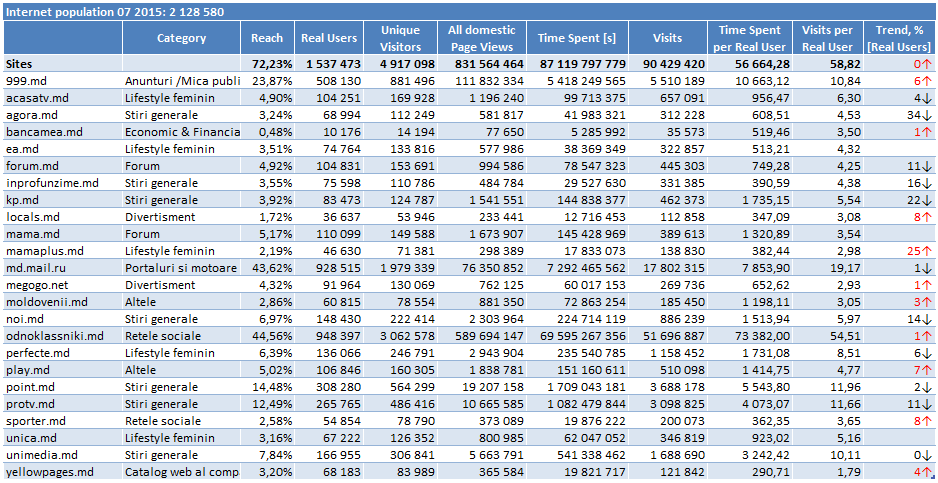Select the forum.md site cell

(63, 166)
